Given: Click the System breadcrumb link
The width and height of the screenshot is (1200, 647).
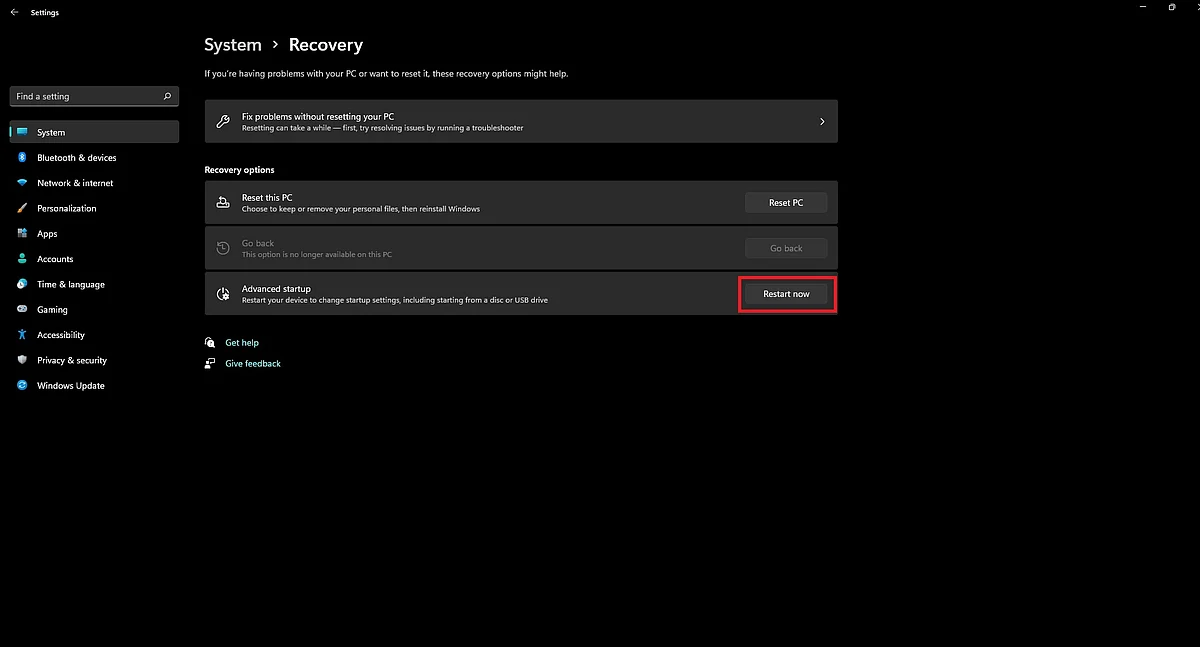Looking at the screenshot, I should 233,45.
